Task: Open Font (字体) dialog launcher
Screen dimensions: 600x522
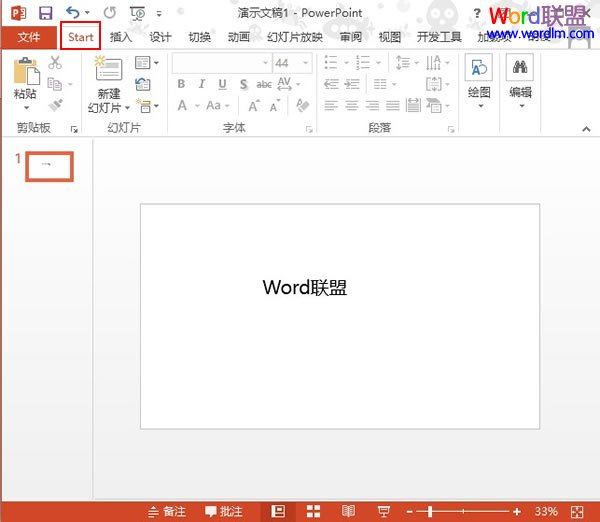Action: 309,130
